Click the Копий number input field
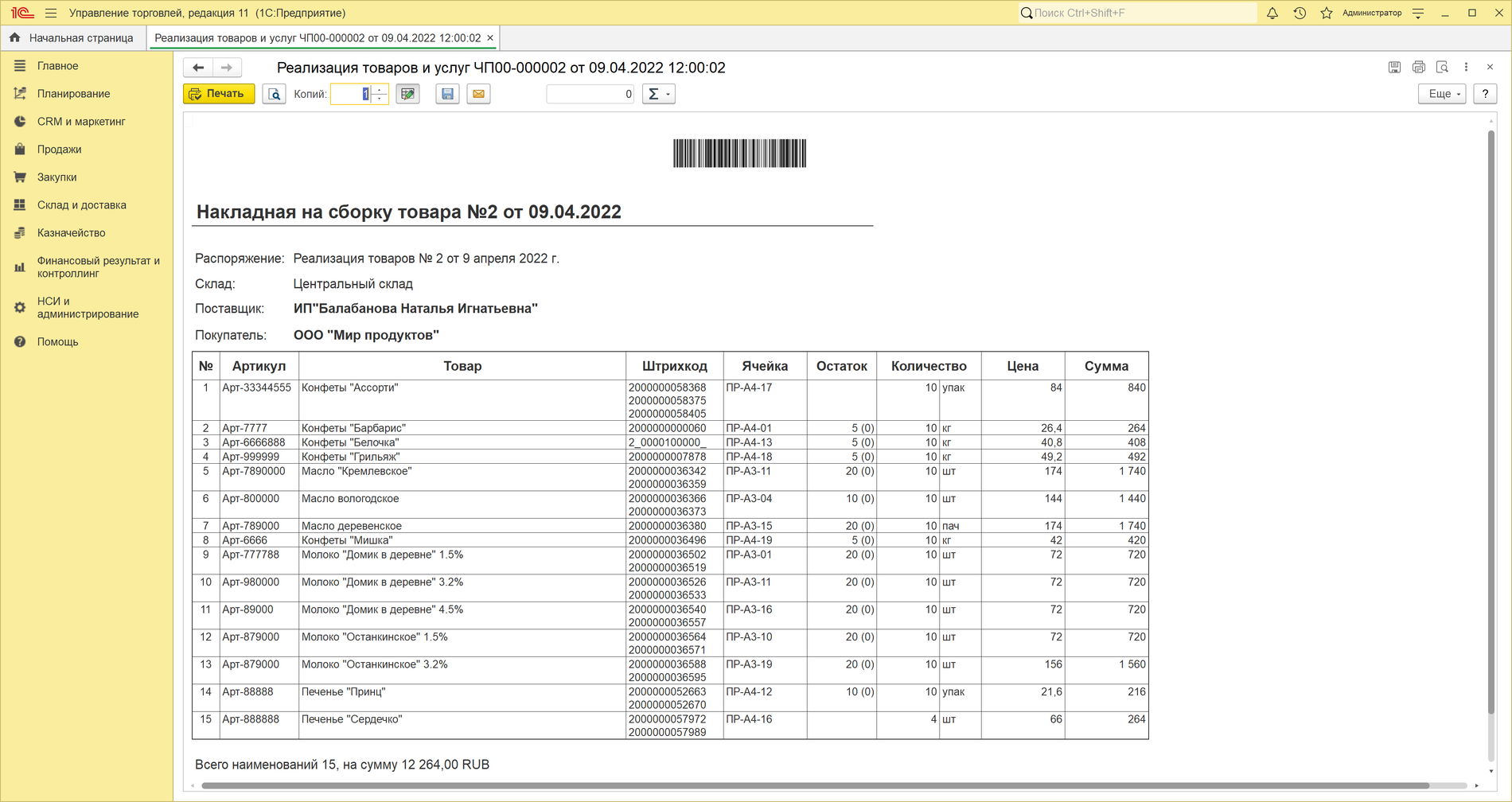1512x802 pixels. pyautogui.click(x=352, y=94)
